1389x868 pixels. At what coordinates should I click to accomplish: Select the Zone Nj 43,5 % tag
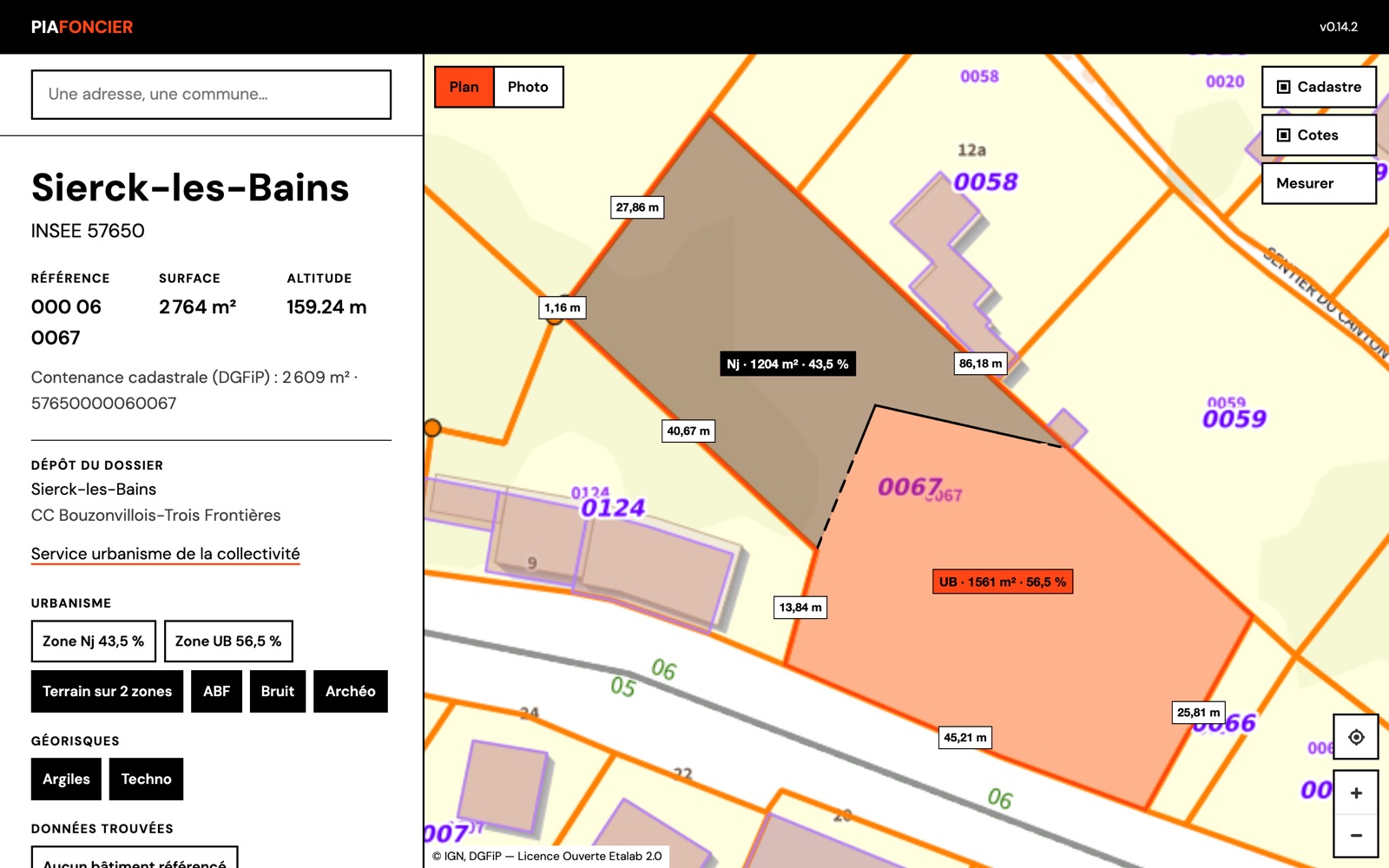tap(94, 641)
